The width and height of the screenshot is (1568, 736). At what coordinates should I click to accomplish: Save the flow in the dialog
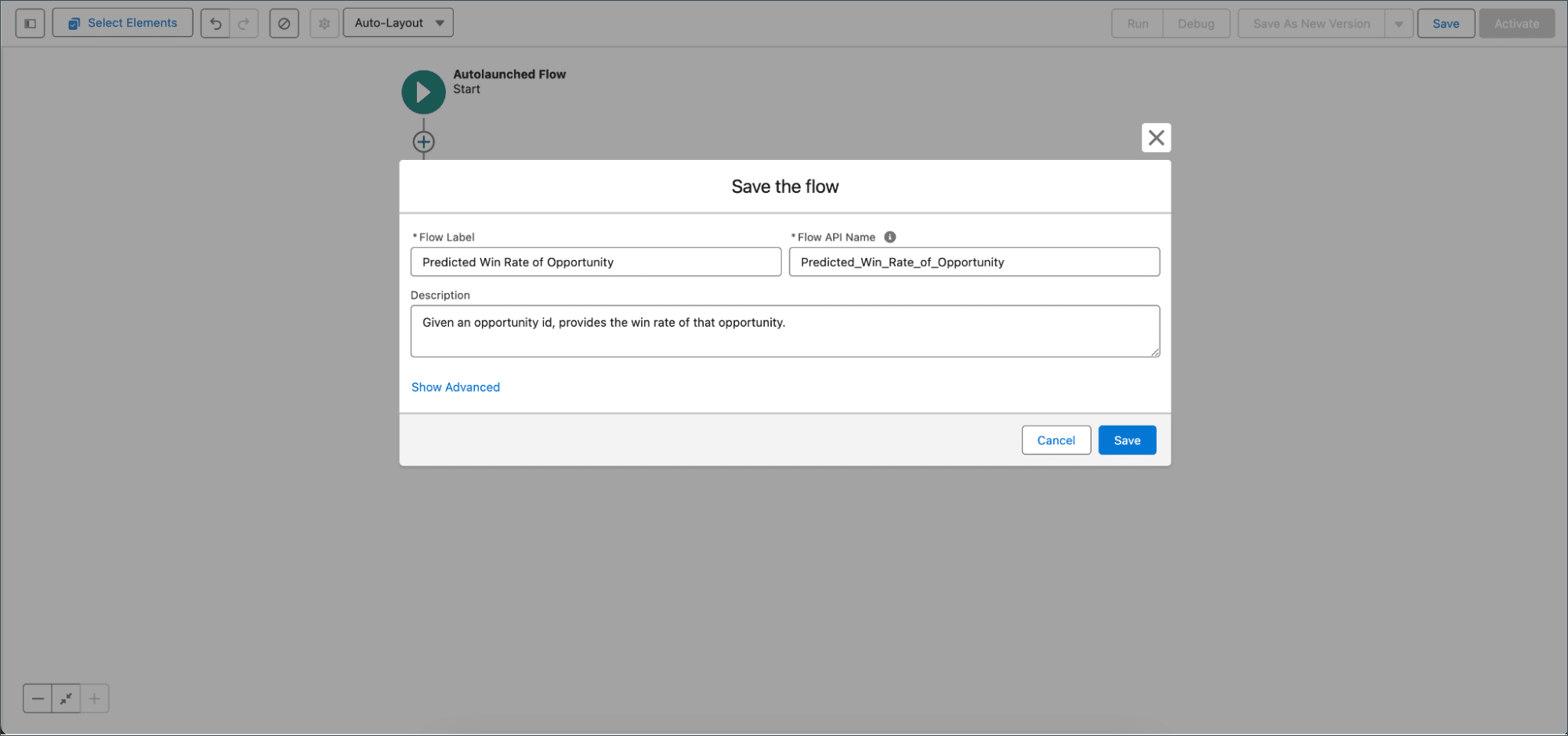pyautogui.click(x=1127, y=441)
